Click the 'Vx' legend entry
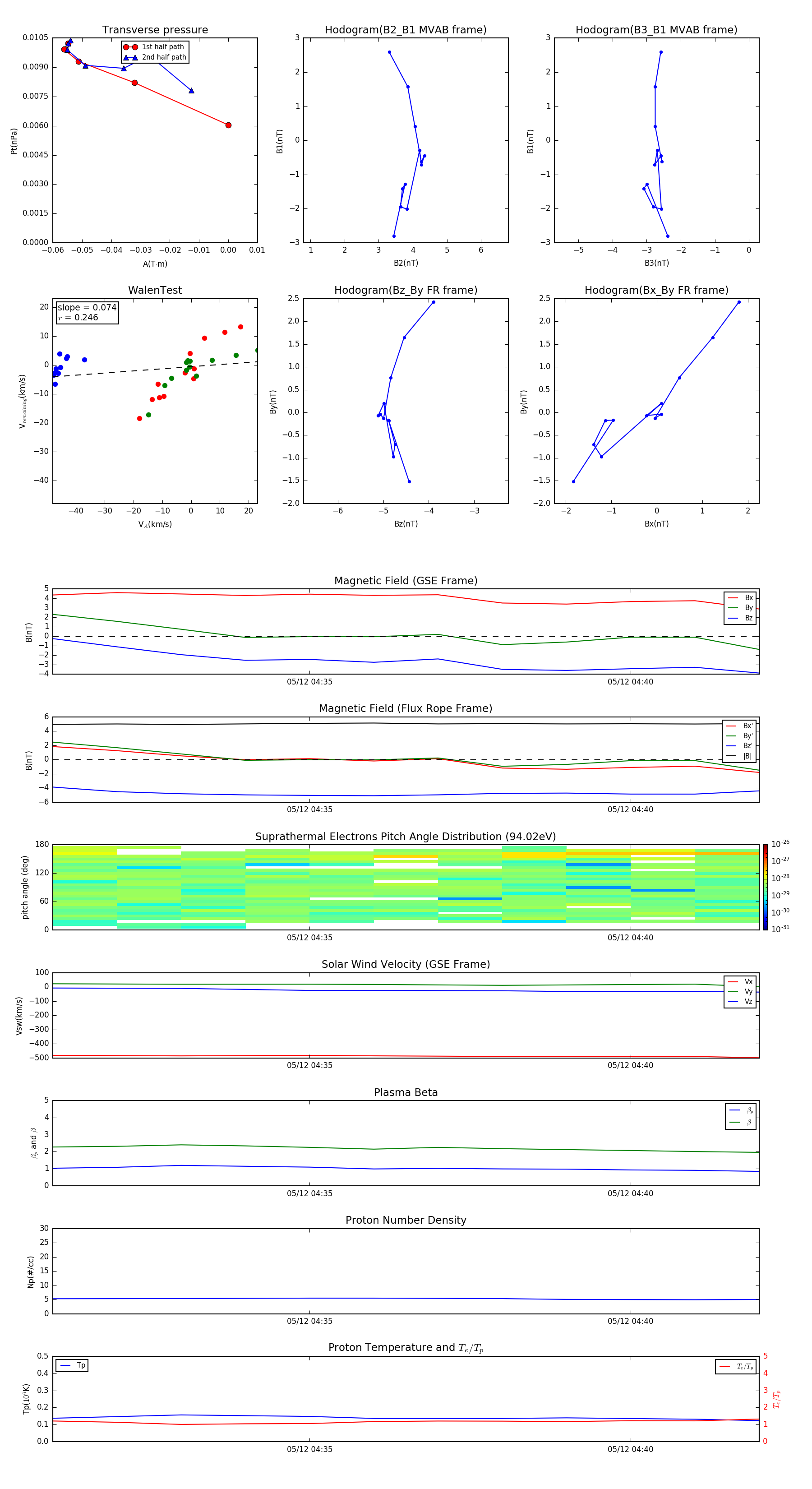The width and height of the screenshot is (812, 1489). (740, 981)
